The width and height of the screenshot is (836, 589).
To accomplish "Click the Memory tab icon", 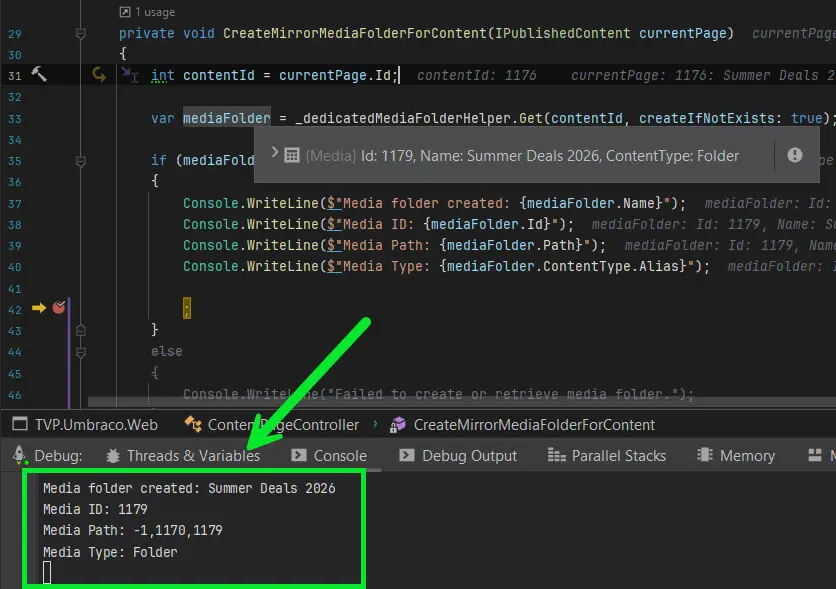I will tap(703, 455).
